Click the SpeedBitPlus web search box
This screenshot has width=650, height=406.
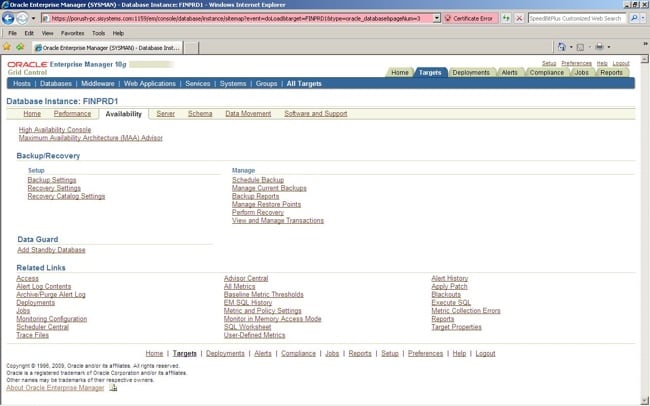576,19
